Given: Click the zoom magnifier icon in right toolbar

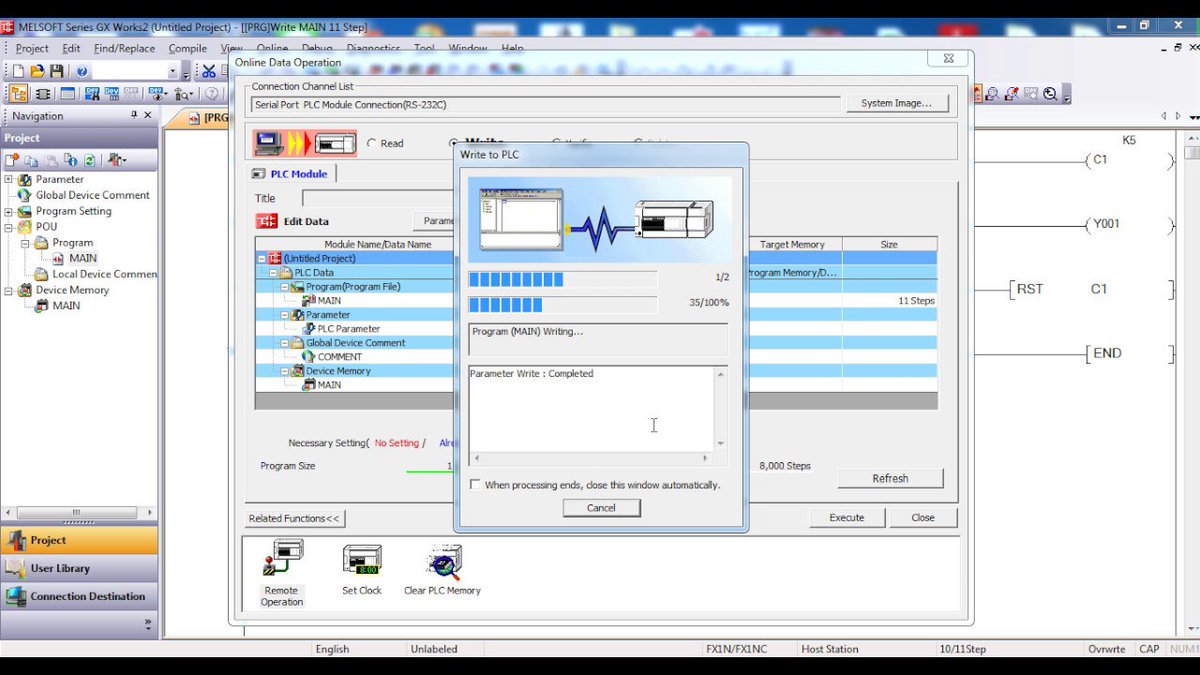Looking at the screenshot, I should 1050,94.
